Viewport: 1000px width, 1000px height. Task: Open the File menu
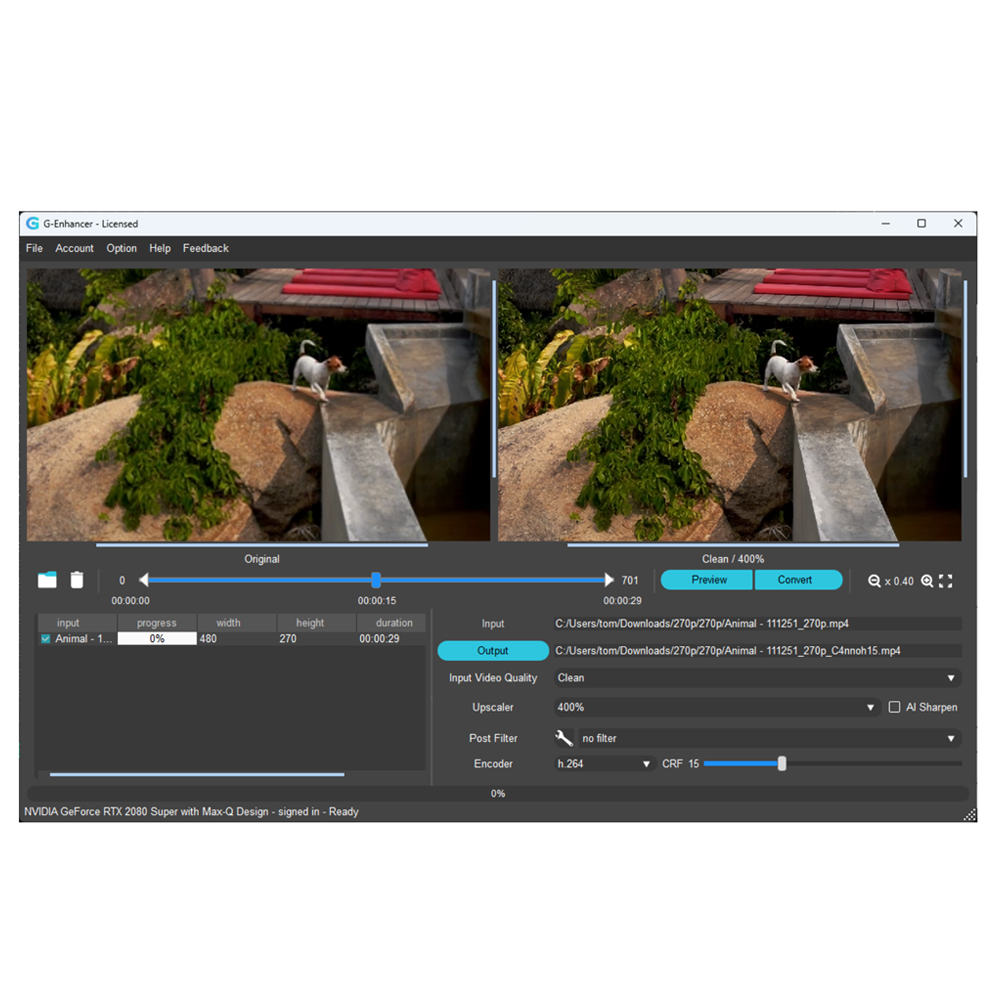(33, 248)
